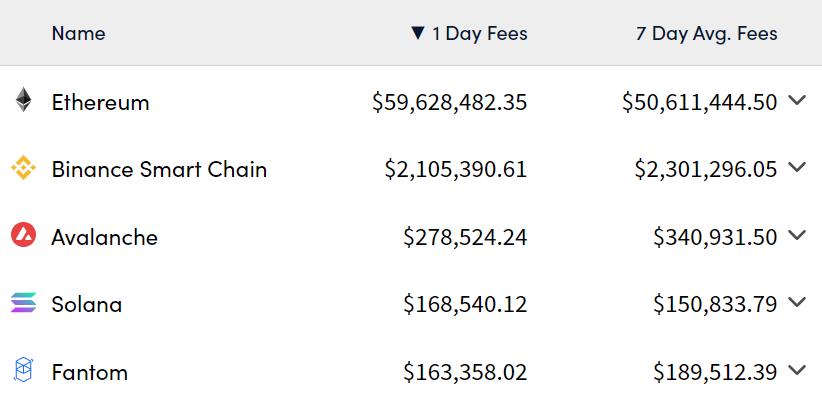
Task: Open the Ethereum name link
Action: [100, 102]
